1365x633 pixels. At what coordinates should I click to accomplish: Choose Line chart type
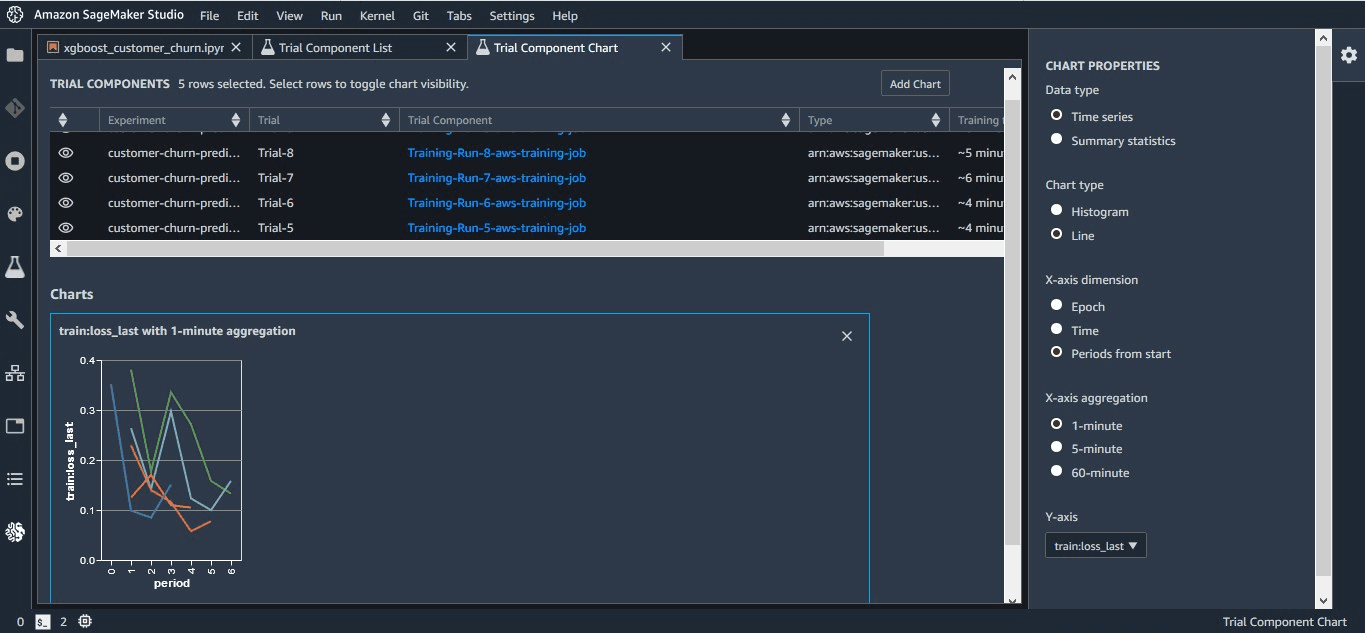[x=1056, y=234]
